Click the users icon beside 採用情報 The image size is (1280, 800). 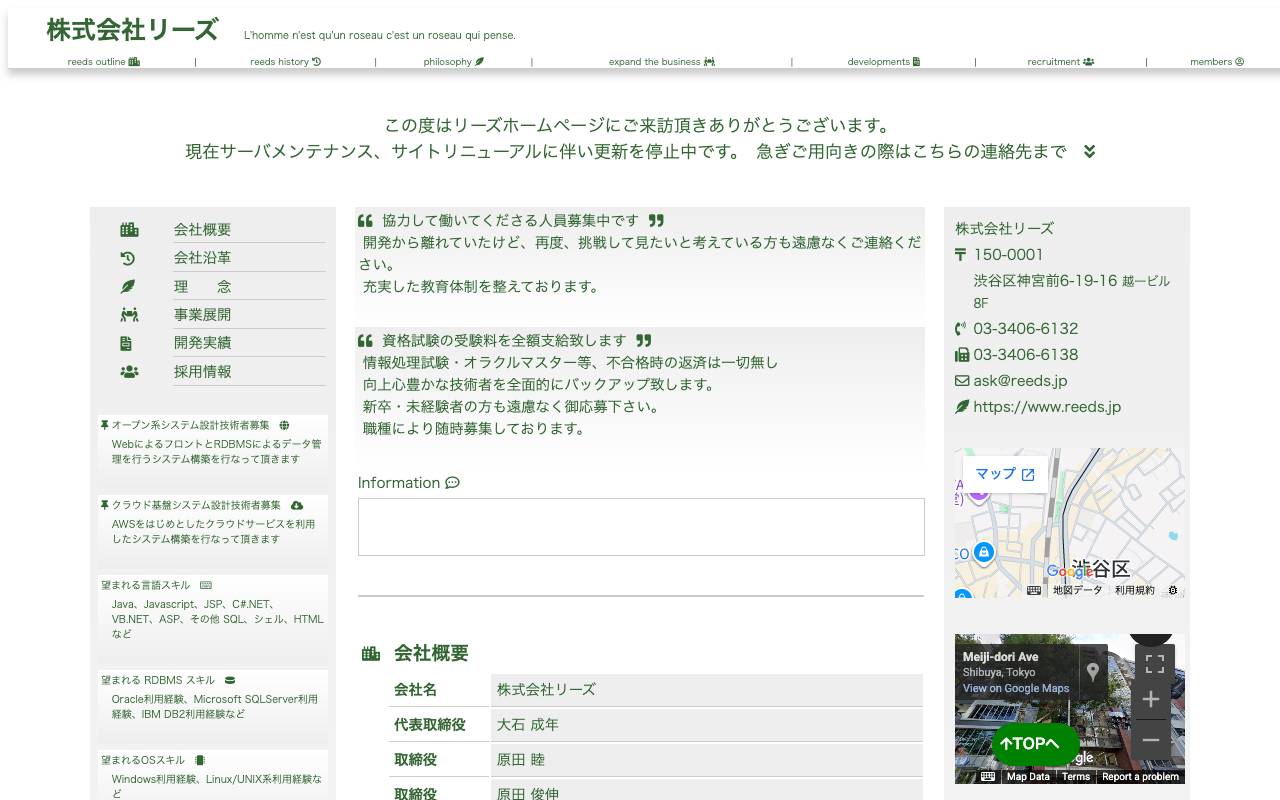(129, 372)
